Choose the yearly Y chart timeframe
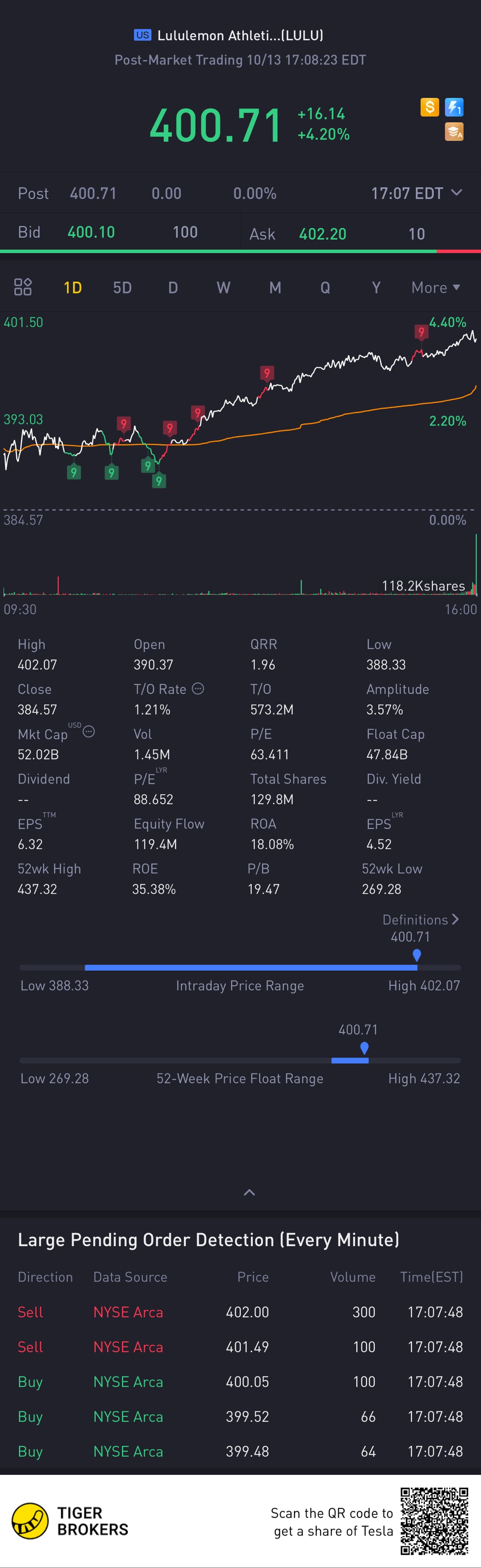Screen dimensions: 481x1568 (376, 287)
